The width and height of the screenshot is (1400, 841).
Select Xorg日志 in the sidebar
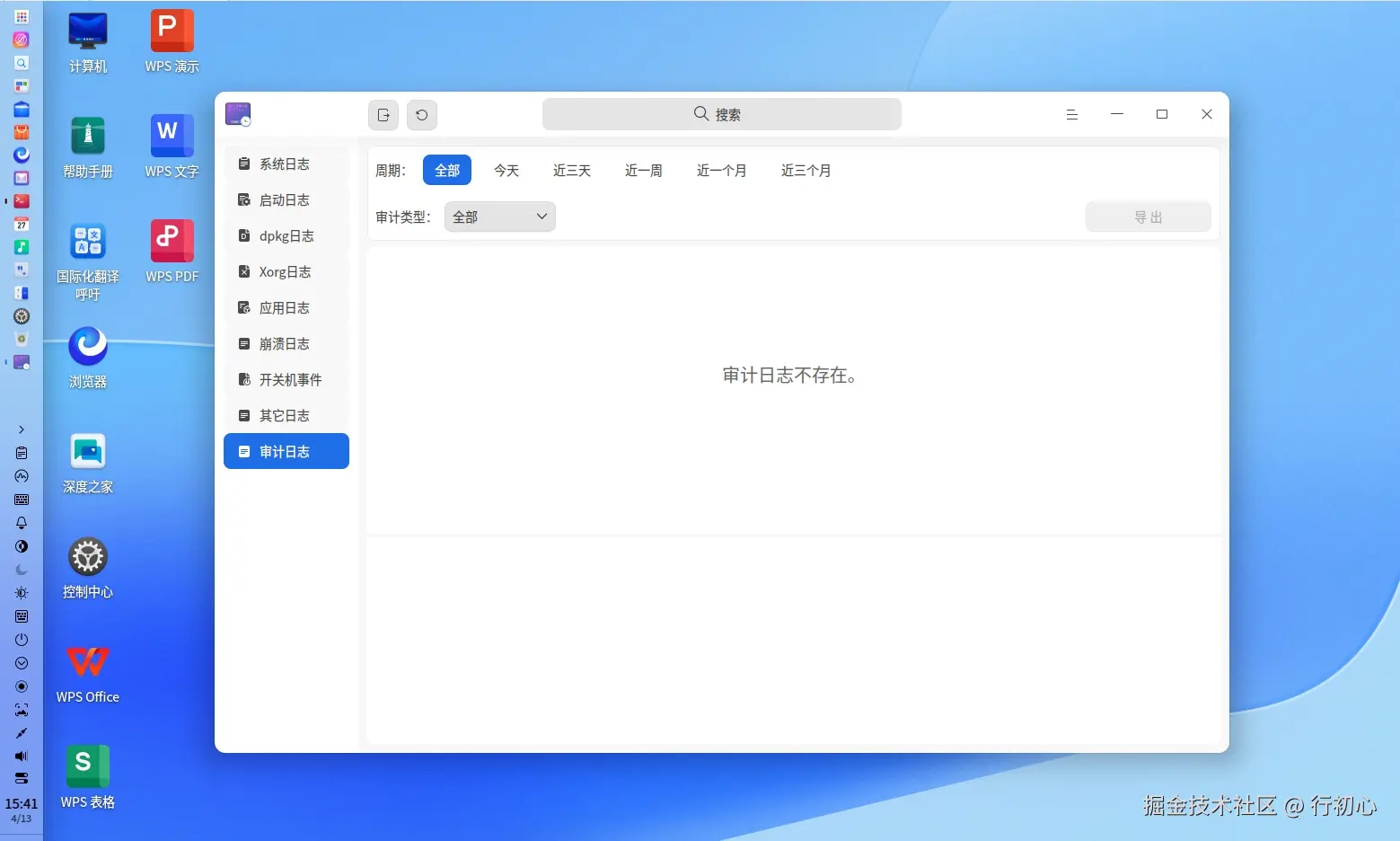[284, 271]
